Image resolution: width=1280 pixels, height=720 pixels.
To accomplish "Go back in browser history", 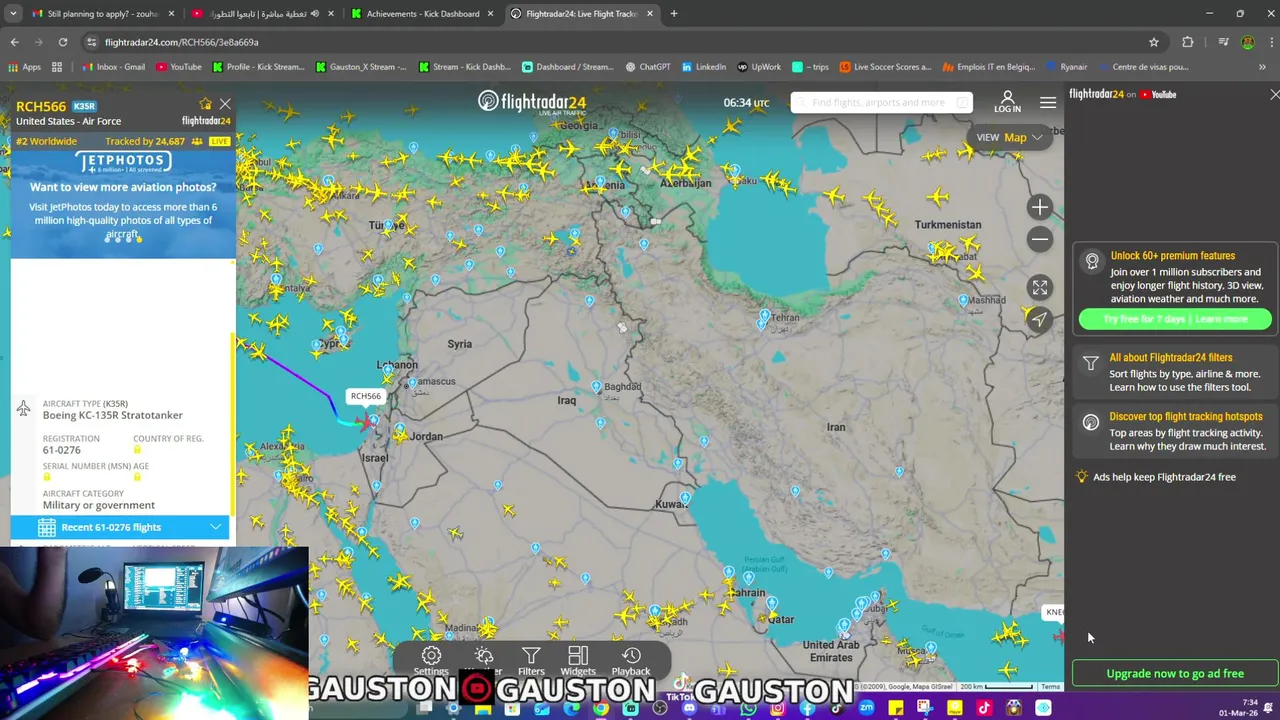I will pos(14,42).
